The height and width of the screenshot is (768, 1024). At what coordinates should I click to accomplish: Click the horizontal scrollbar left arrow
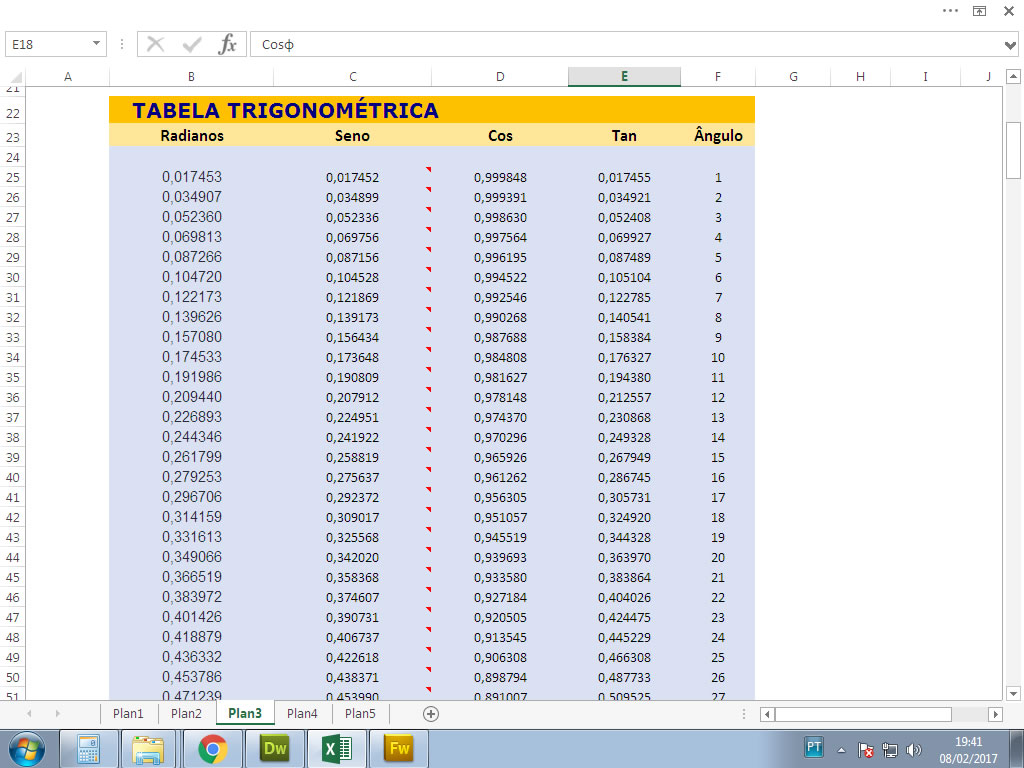click(767, 714)
